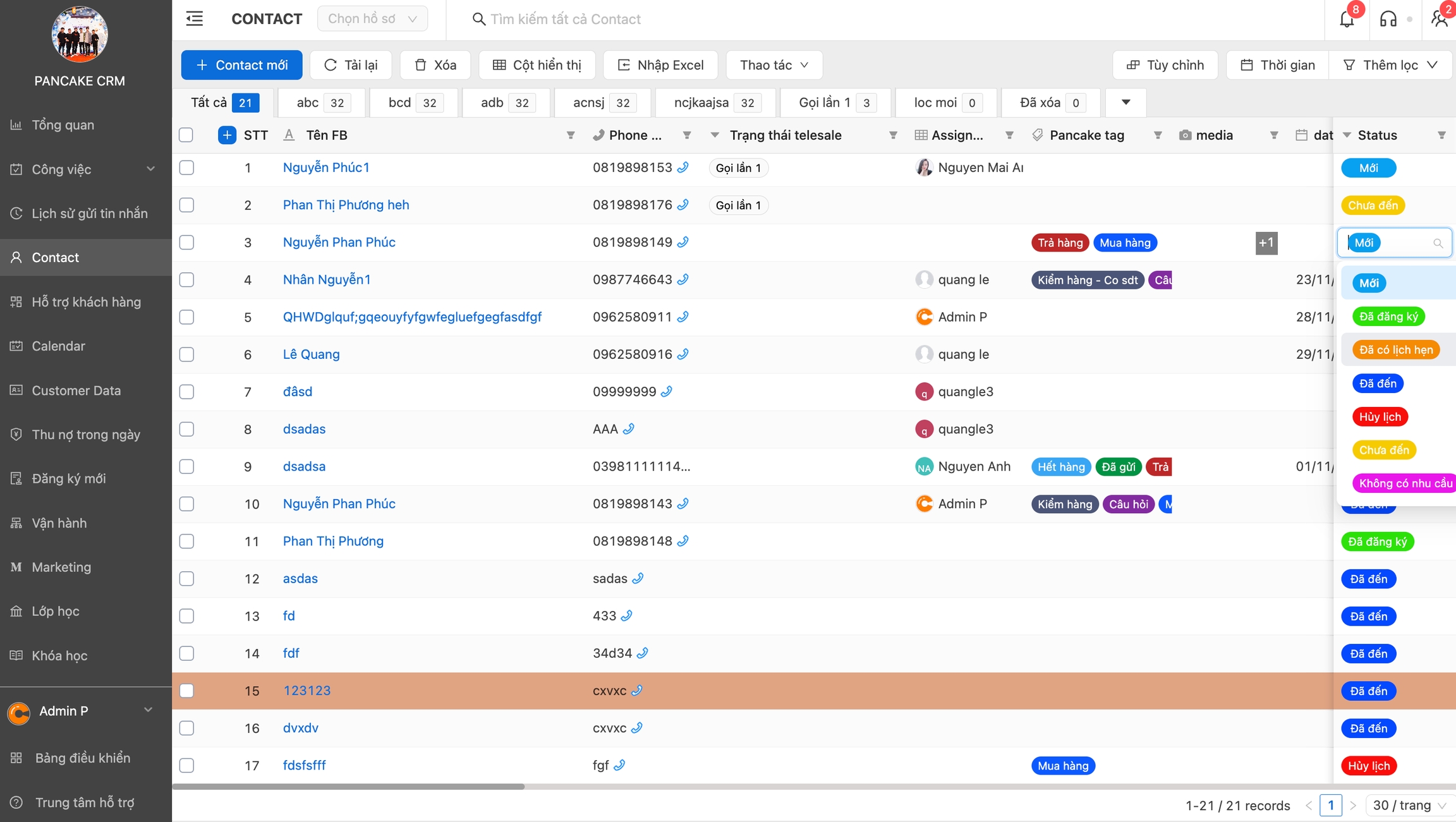
Task: Click the Contact mới button
Action: [241, 65]
